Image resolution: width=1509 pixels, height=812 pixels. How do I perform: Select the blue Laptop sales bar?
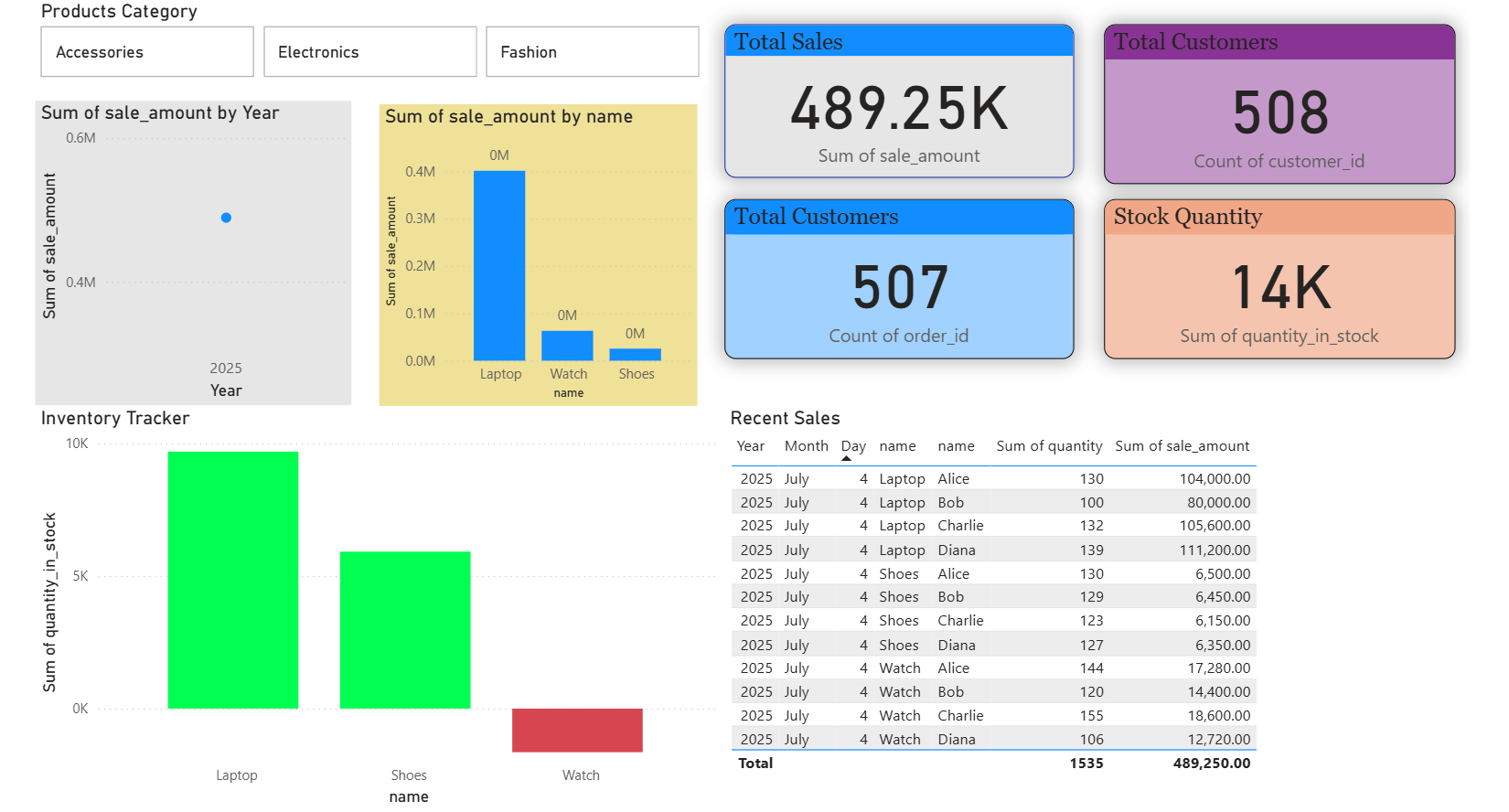click(x=499, y=265)
